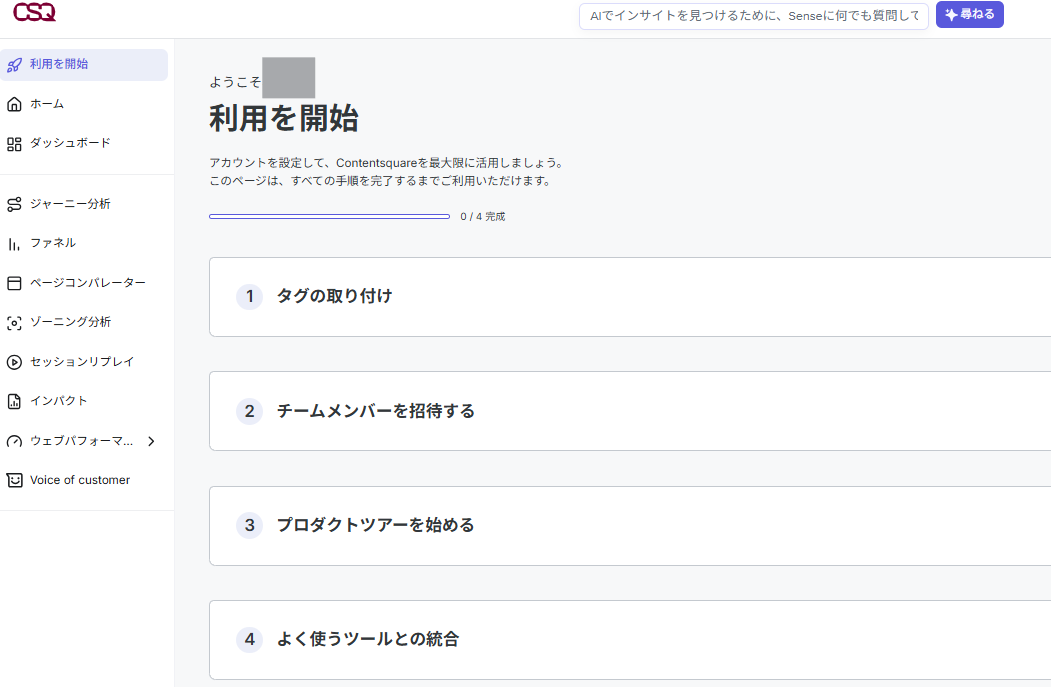Expand step 4 よく使うツールとの統合 card

630,639
